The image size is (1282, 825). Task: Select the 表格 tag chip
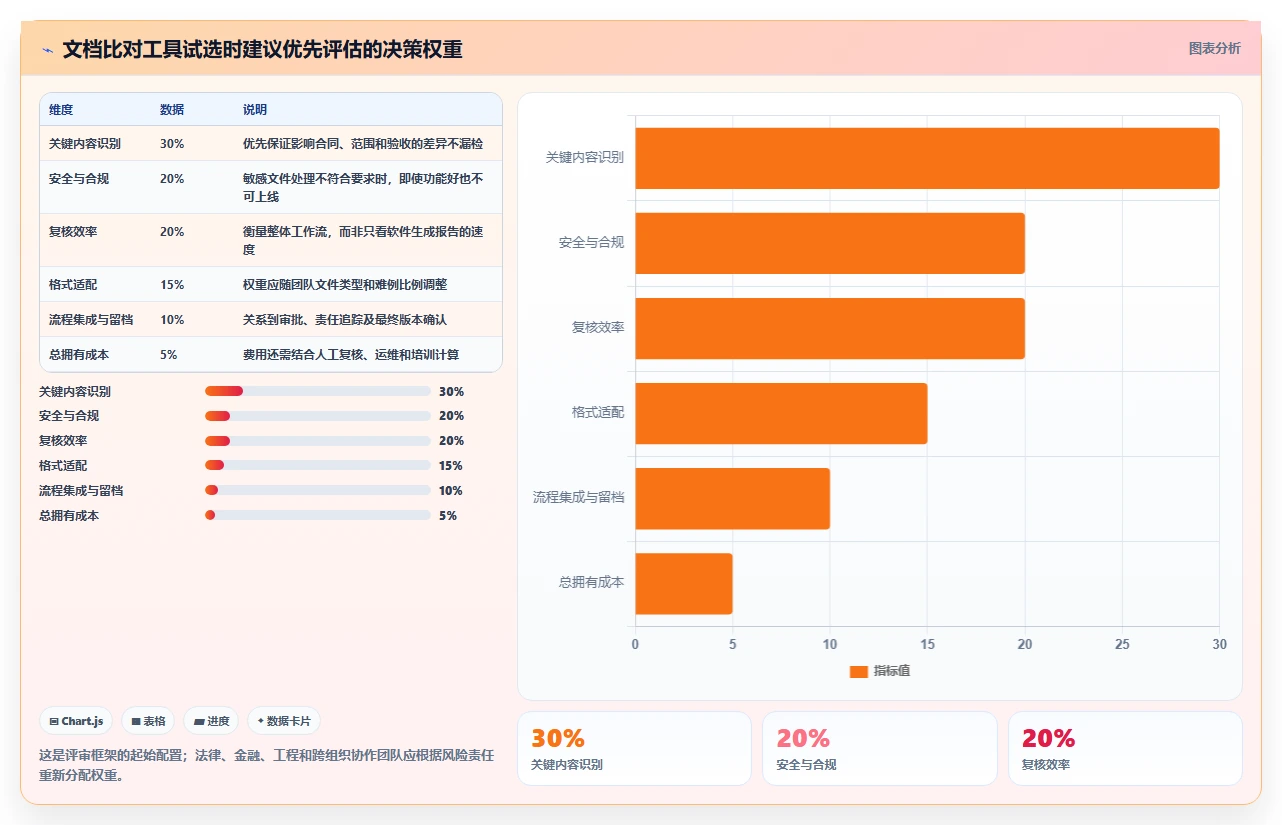point(148,721)
